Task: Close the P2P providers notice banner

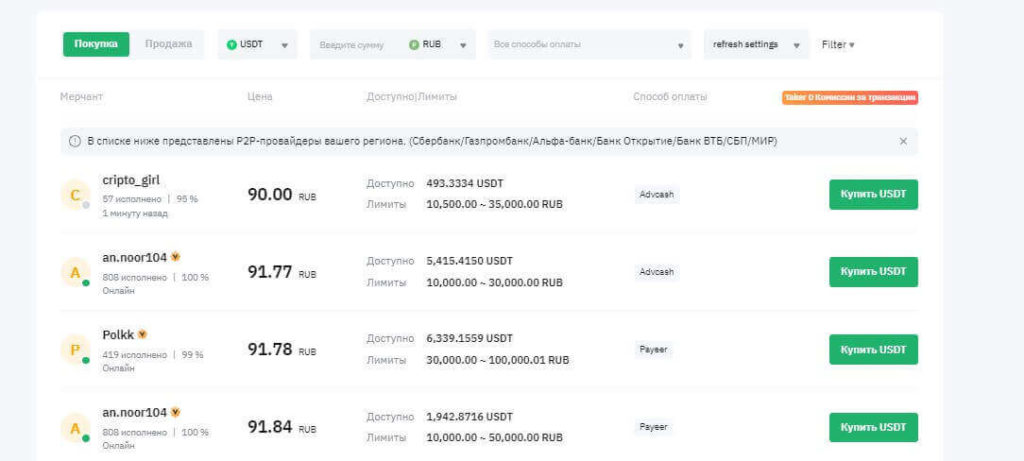Action: (903, 141)
